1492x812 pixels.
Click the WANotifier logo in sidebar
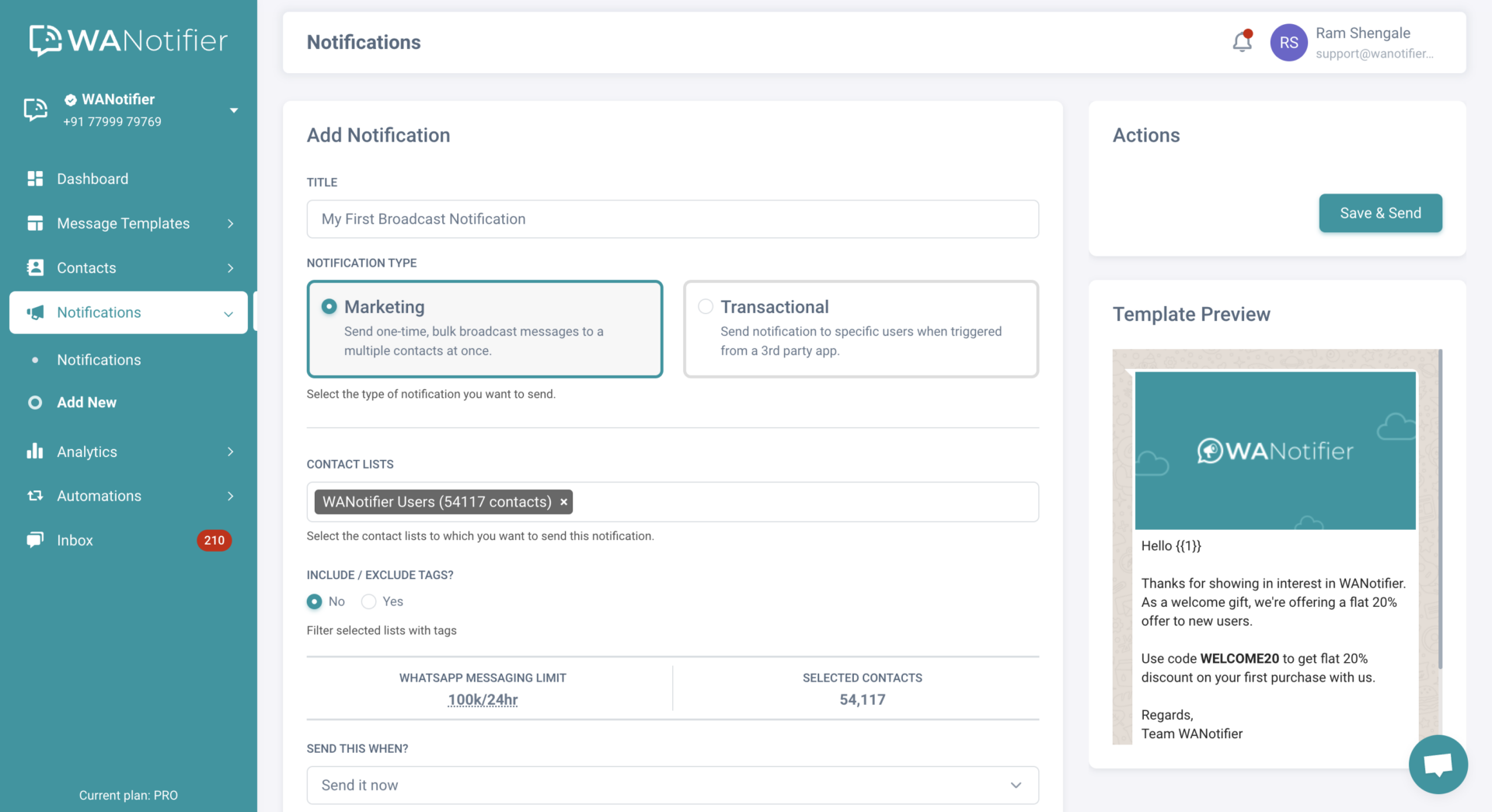point(128,40)
